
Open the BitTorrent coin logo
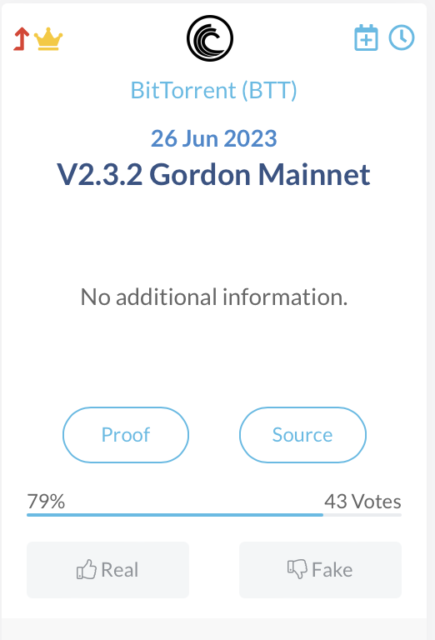point(210,38)
